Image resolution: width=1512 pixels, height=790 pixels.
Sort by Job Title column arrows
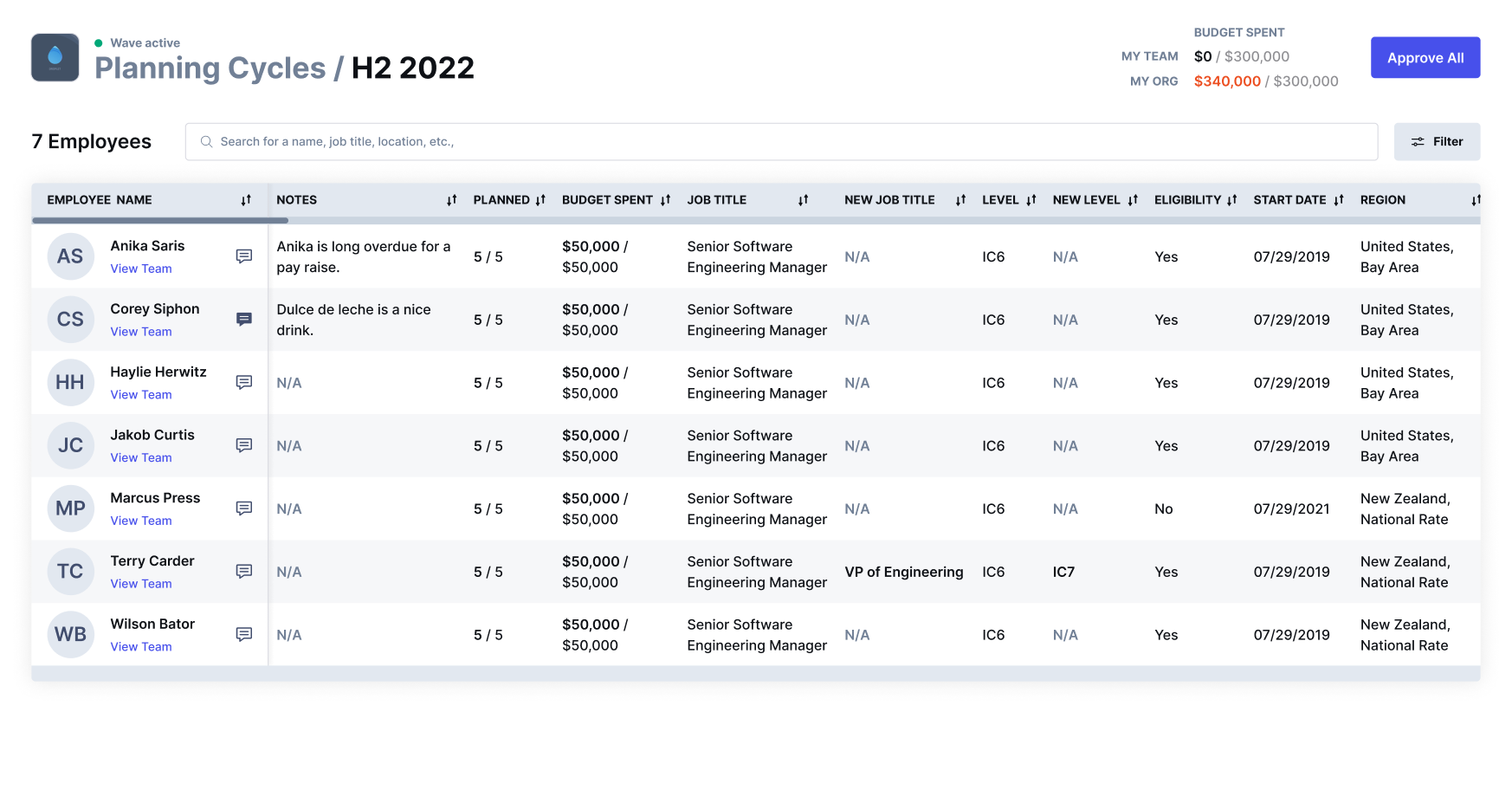pyautogui.click(x=803, y=200)
